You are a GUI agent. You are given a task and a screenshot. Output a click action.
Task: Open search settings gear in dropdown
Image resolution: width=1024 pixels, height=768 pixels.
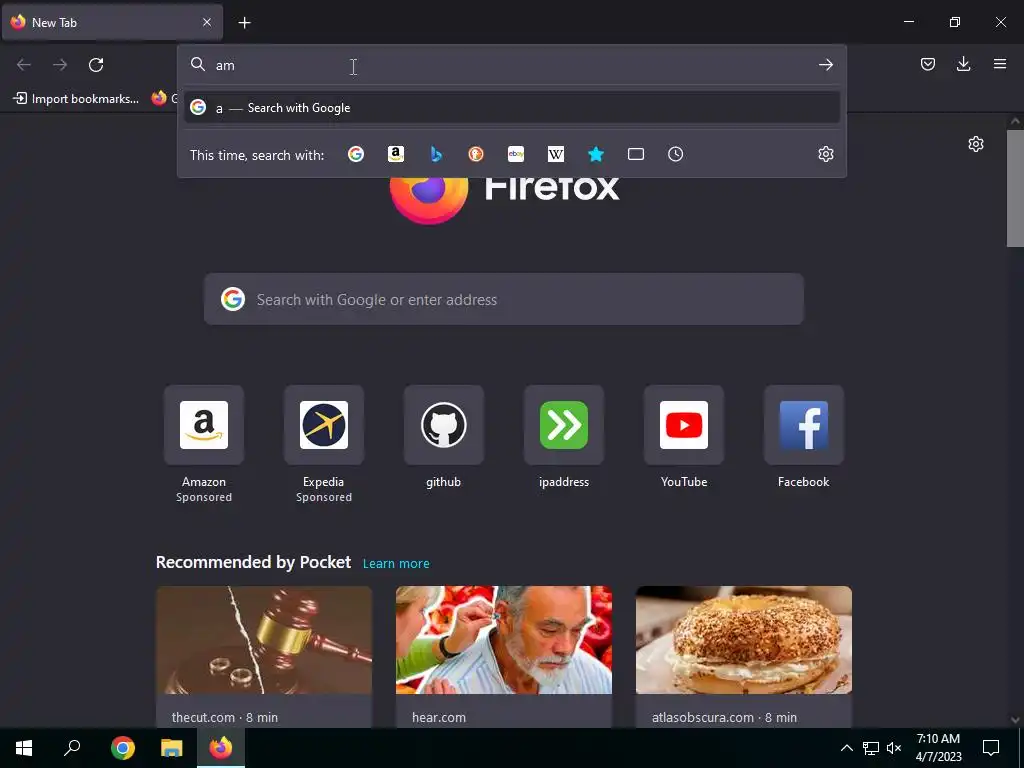[825, 154]
